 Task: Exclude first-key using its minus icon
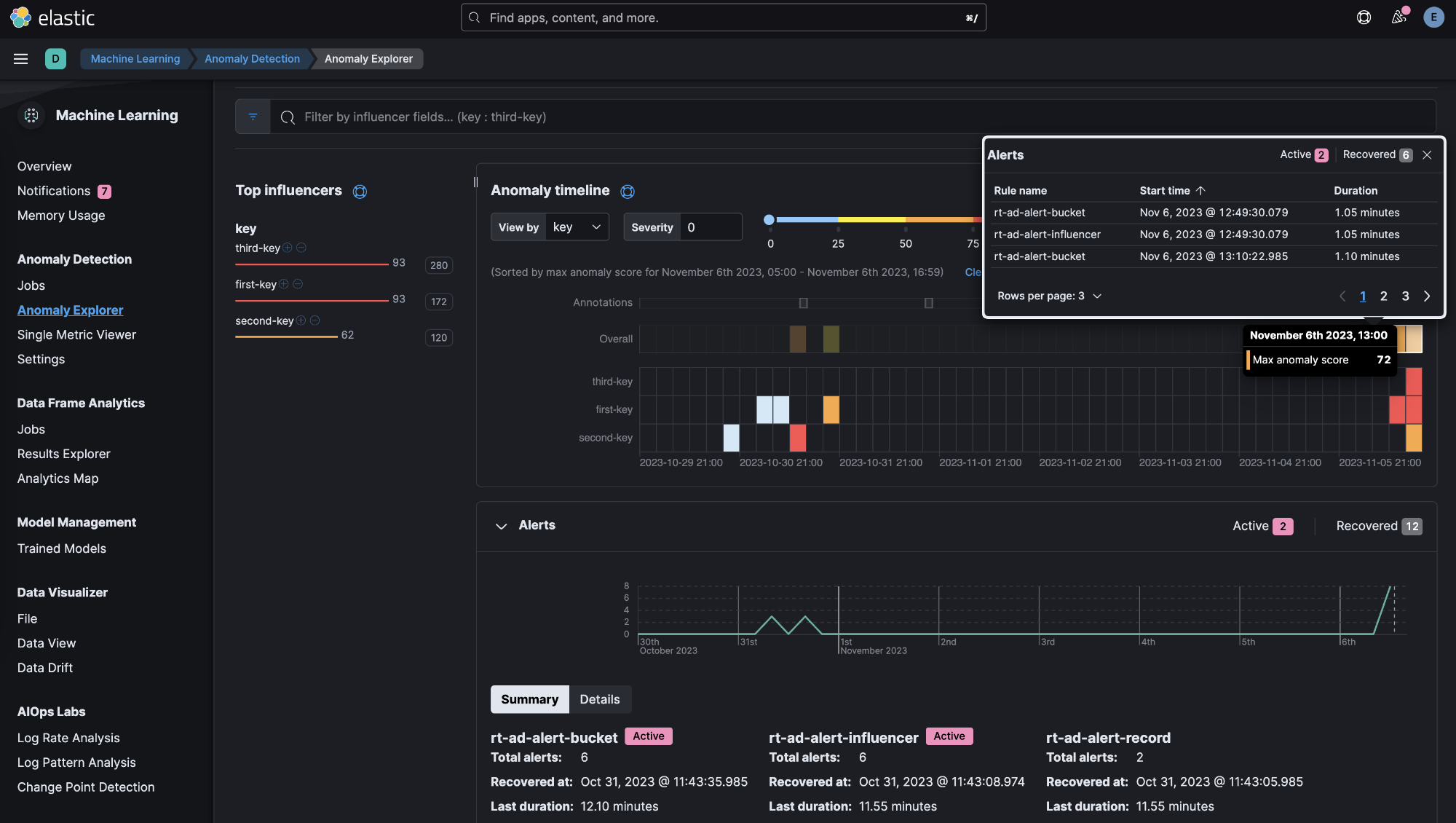(298, 284)
